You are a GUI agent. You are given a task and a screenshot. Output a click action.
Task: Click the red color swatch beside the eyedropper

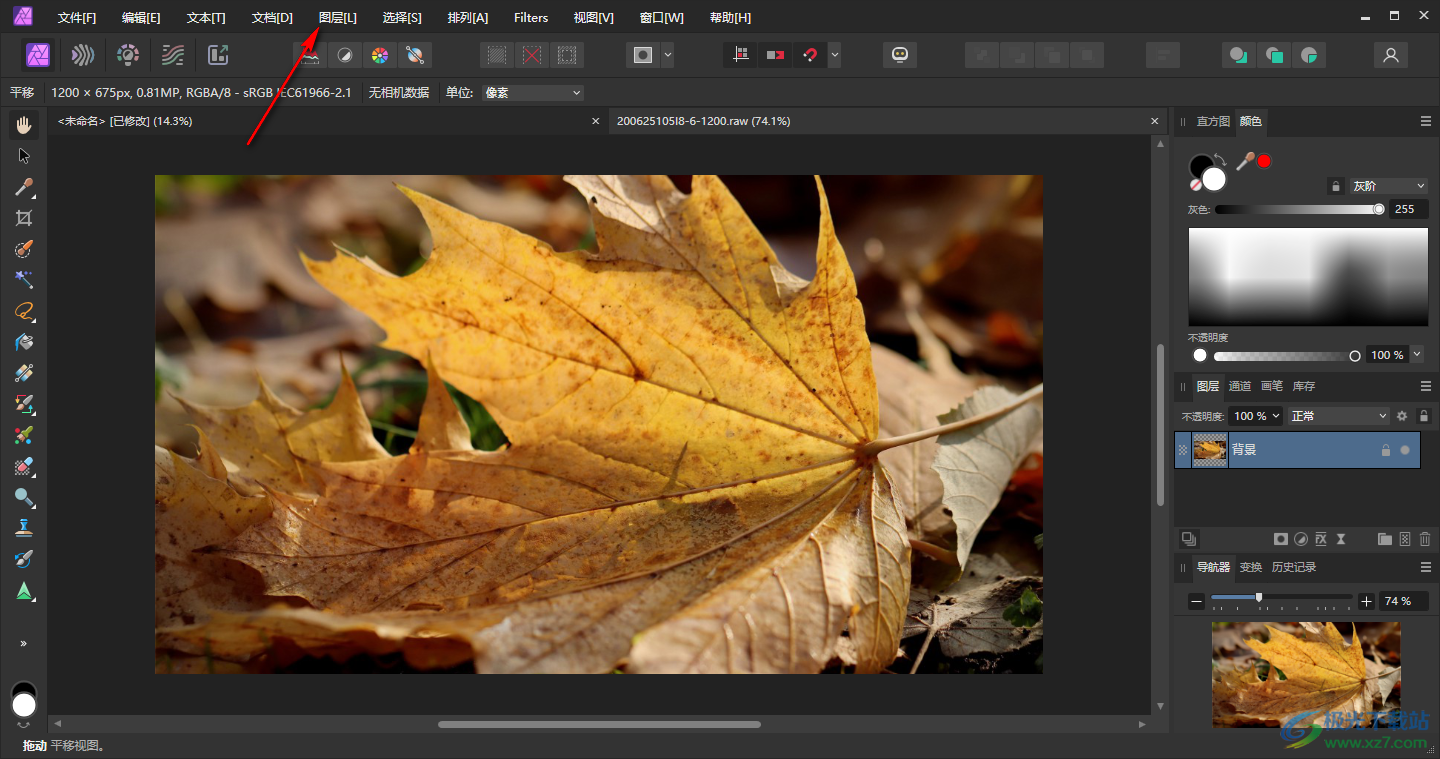tap(1264, 161)
